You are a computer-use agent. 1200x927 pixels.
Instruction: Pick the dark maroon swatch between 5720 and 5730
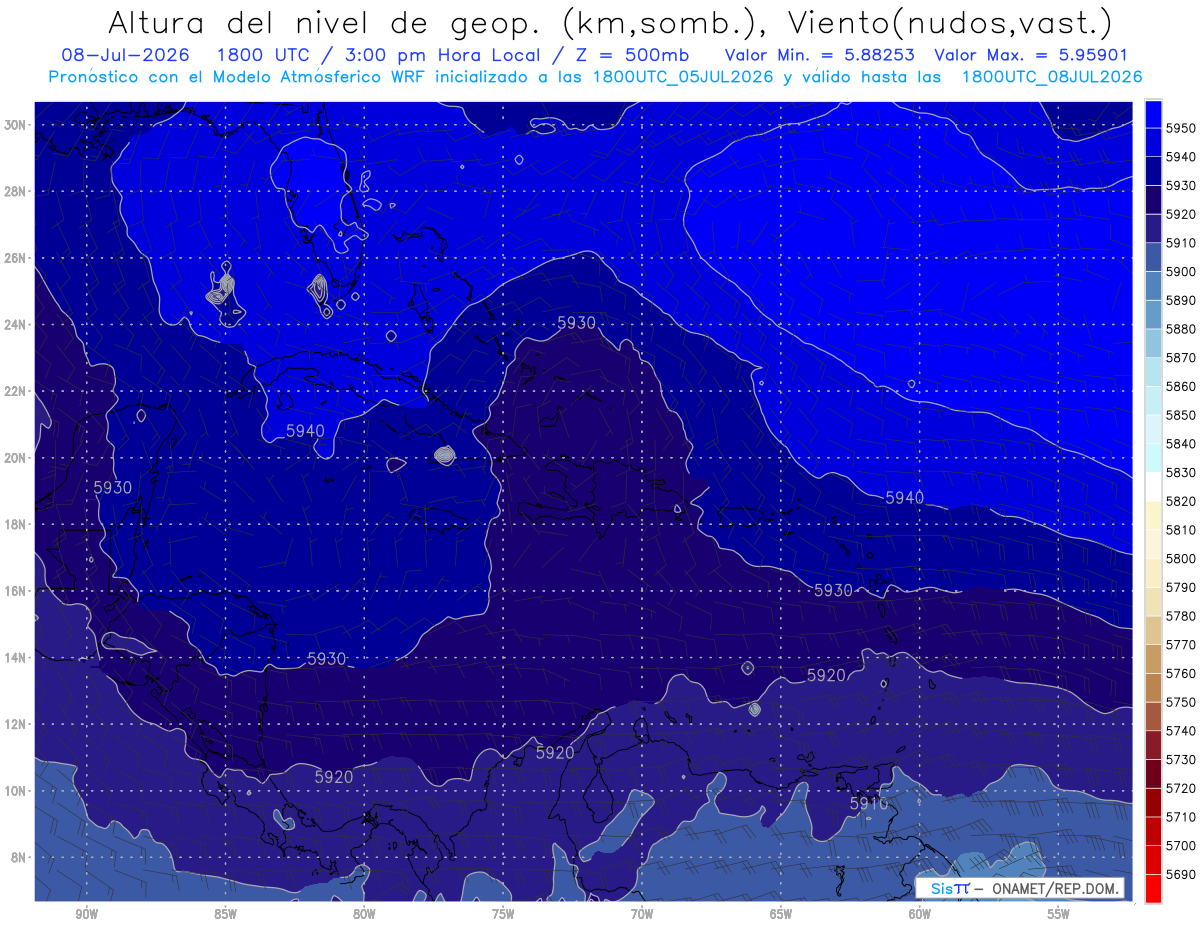click(x=1153, y=773)
